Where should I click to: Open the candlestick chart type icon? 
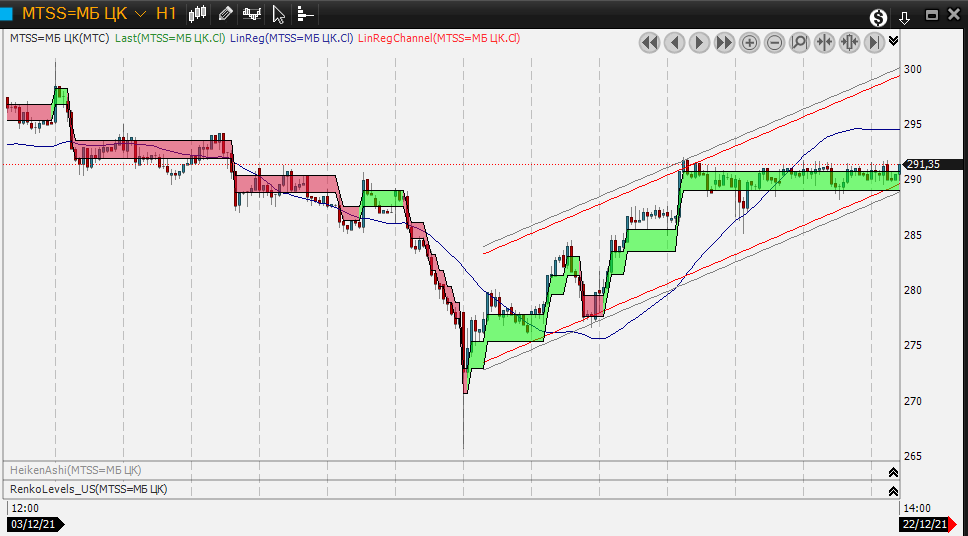point(198,14)
